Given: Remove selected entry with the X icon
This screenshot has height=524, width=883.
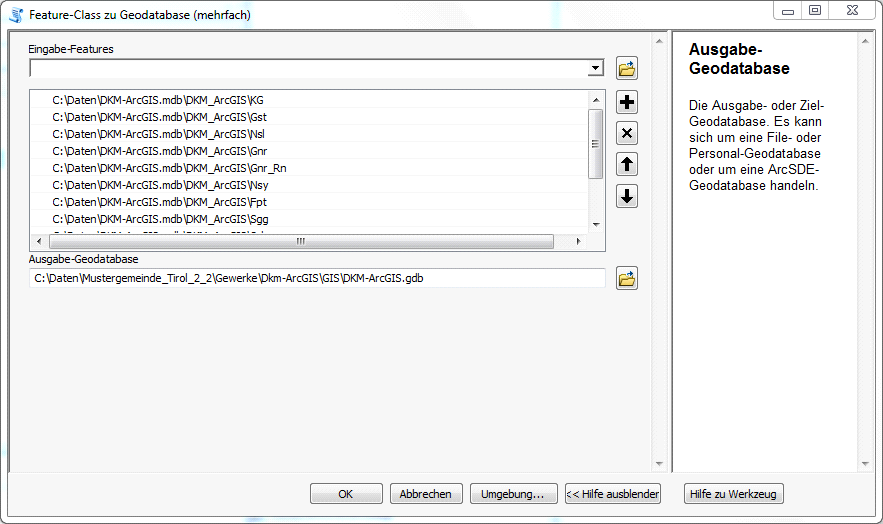Looking at the screenshot, I should 627,134.
